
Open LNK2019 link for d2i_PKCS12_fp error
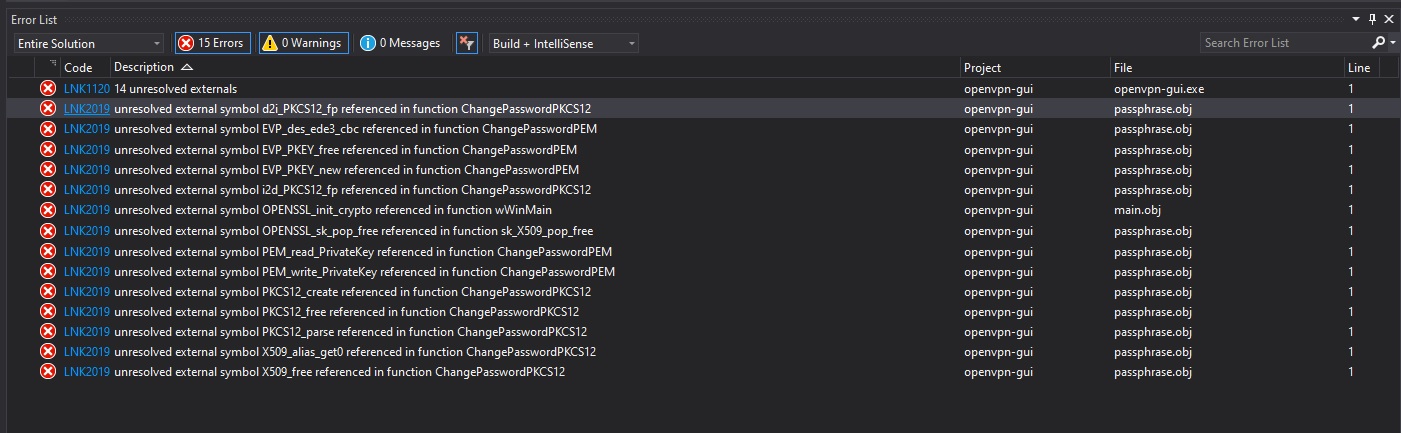click(87, 108)
